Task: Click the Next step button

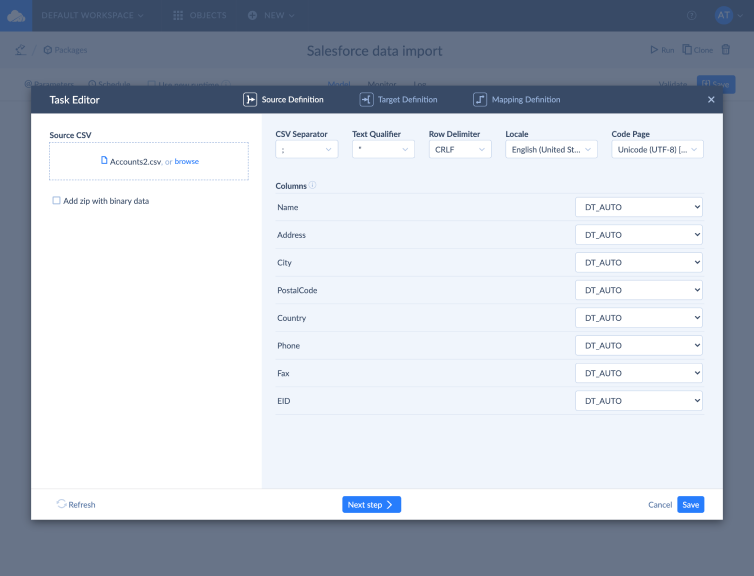Action: pos(371,504)
